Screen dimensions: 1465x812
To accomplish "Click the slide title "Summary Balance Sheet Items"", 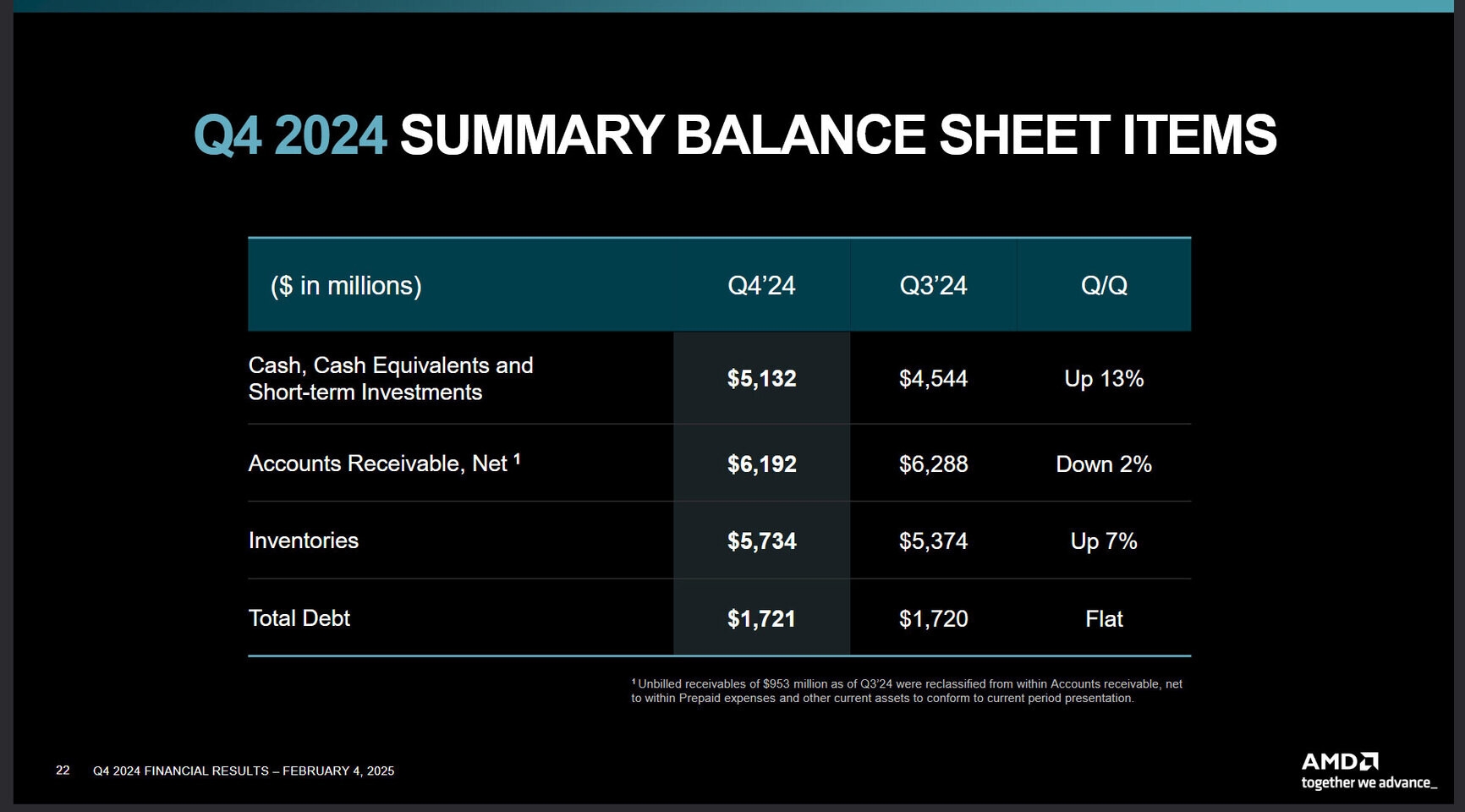I will (837, 135).
